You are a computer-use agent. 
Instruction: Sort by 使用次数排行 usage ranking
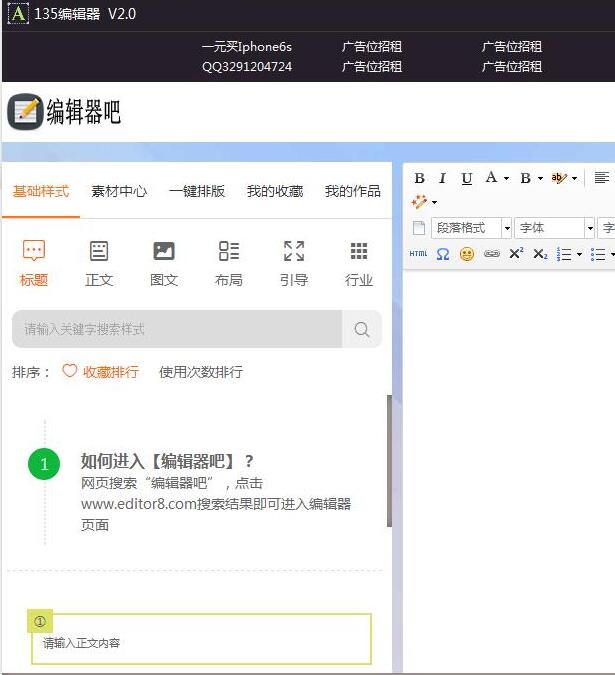(201, 372)
